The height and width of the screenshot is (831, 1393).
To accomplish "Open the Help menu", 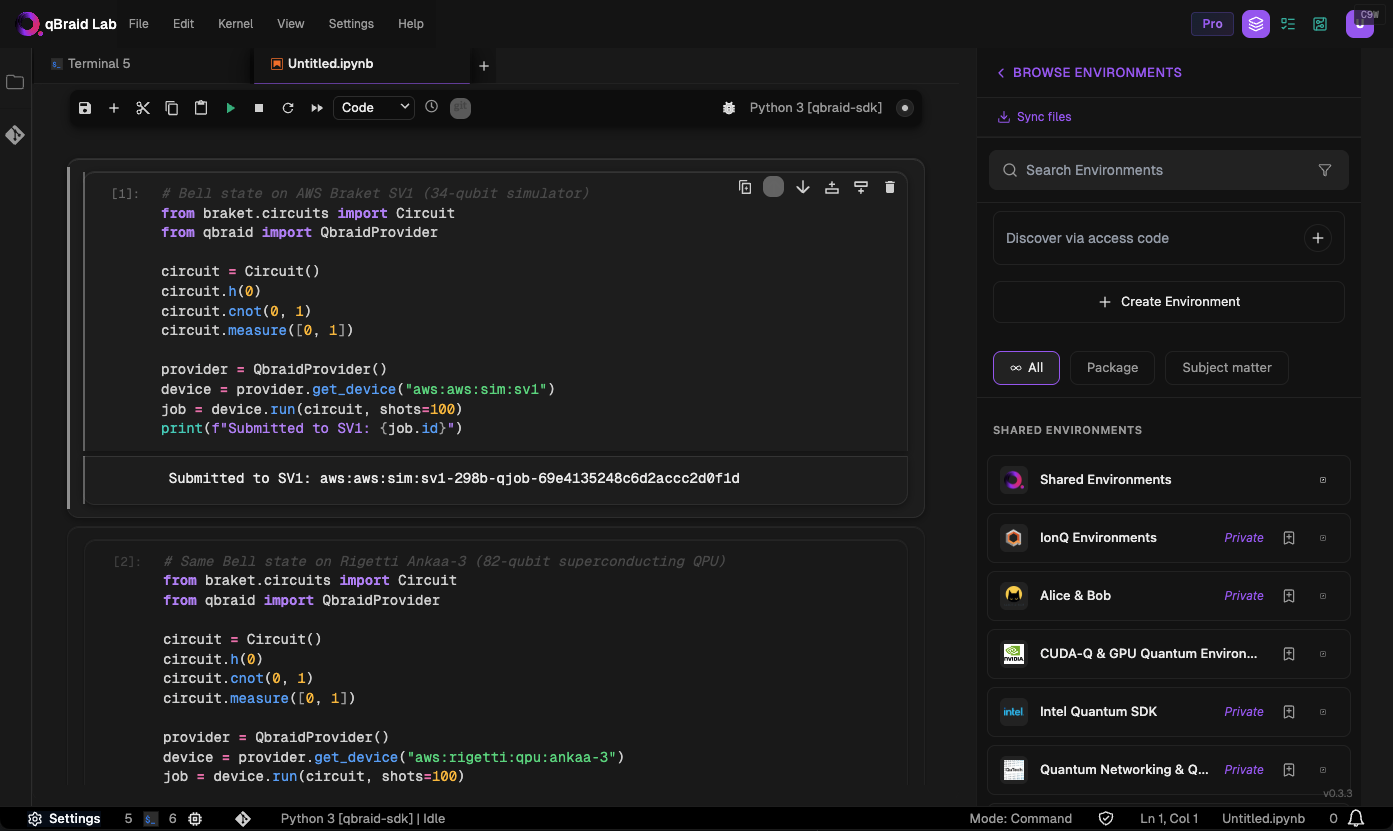I will pyautogui.click(x=410, y=23).
